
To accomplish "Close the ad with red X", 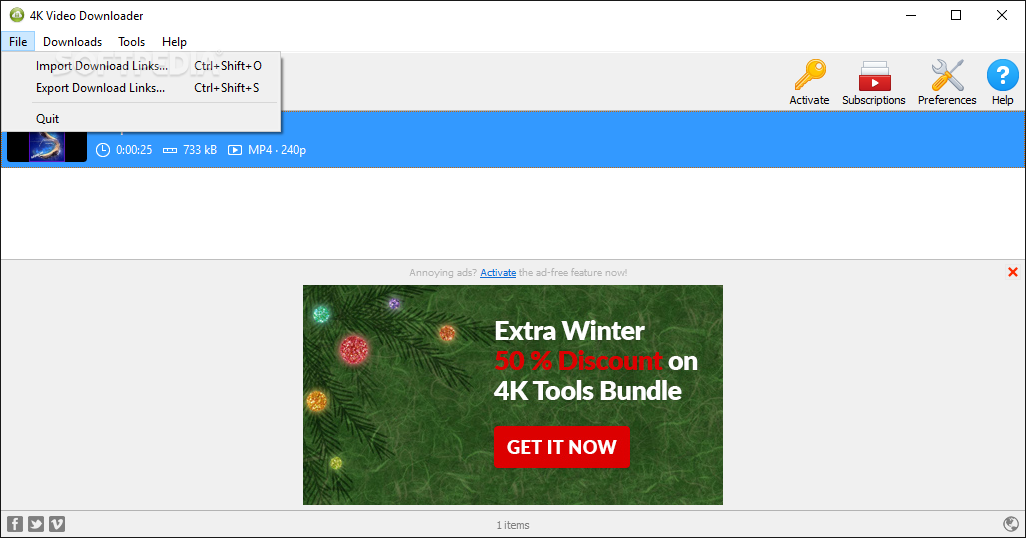I will [1013, 272].
